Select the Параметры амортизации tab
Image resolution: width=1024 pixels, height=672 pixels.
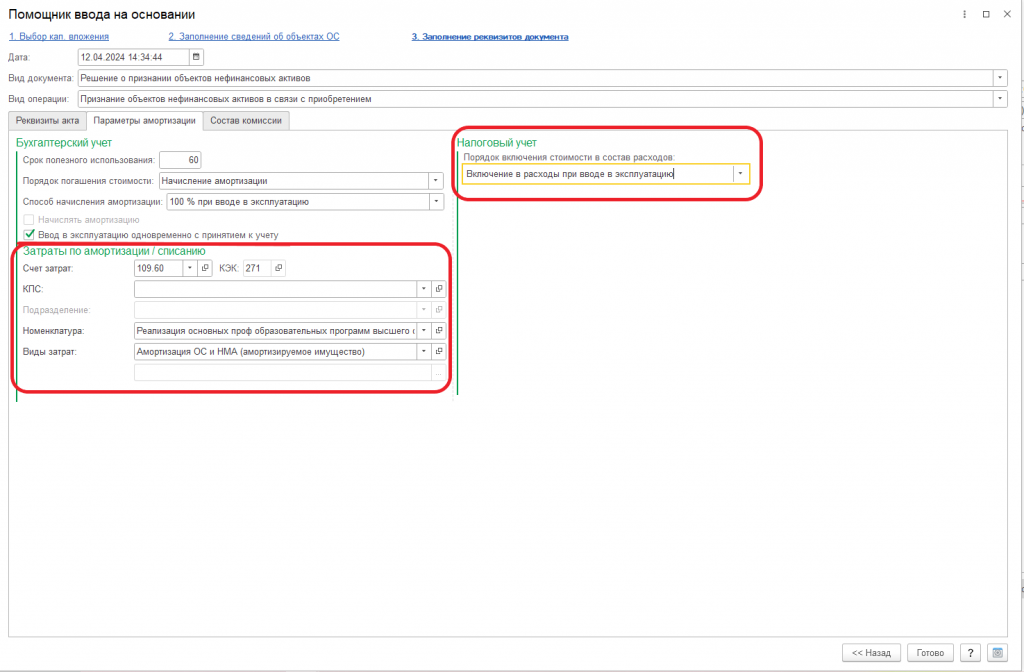coord(144,121)
